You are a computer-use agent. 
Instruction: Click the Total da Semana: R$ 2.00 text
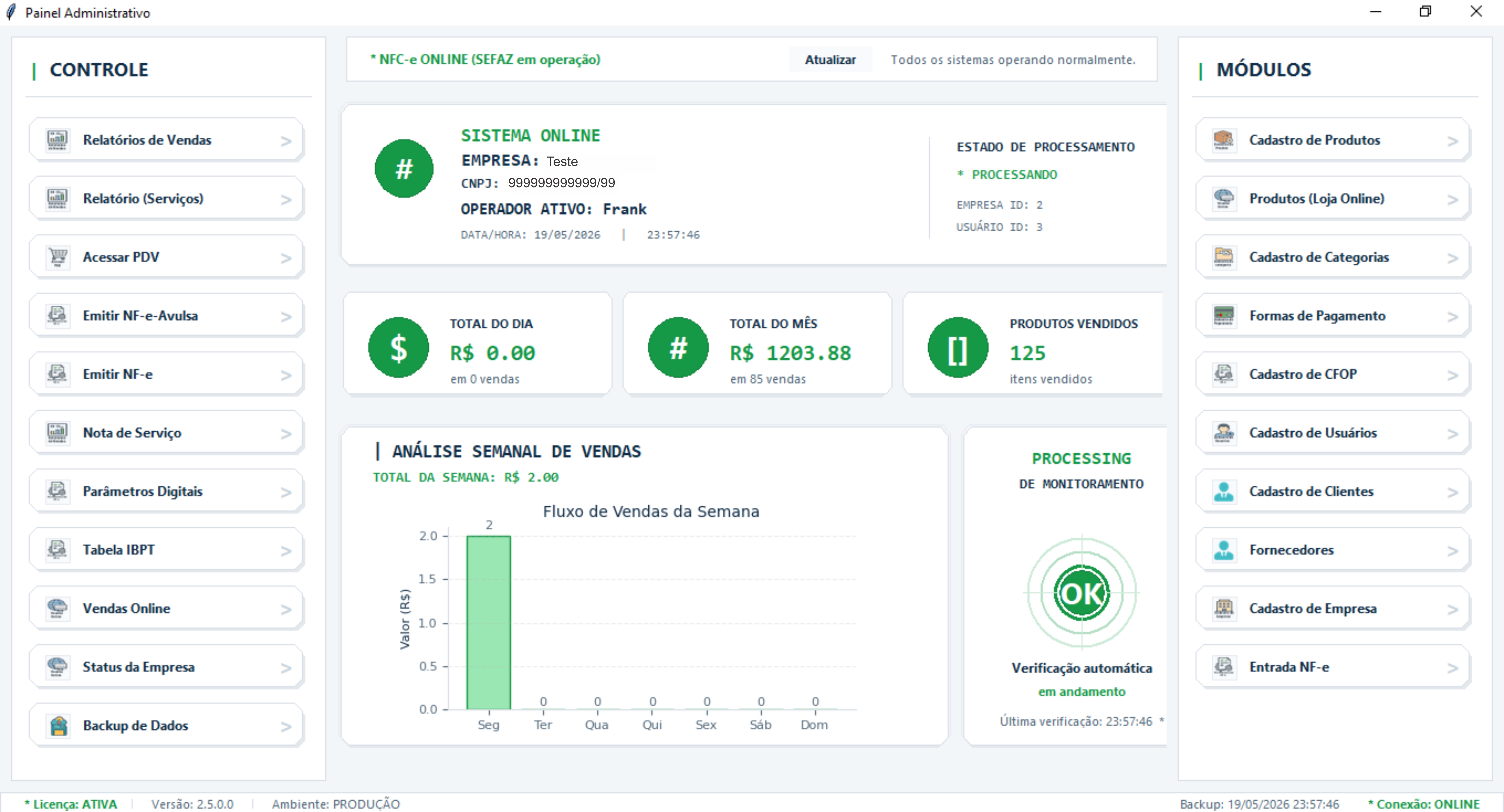(466, 477)
